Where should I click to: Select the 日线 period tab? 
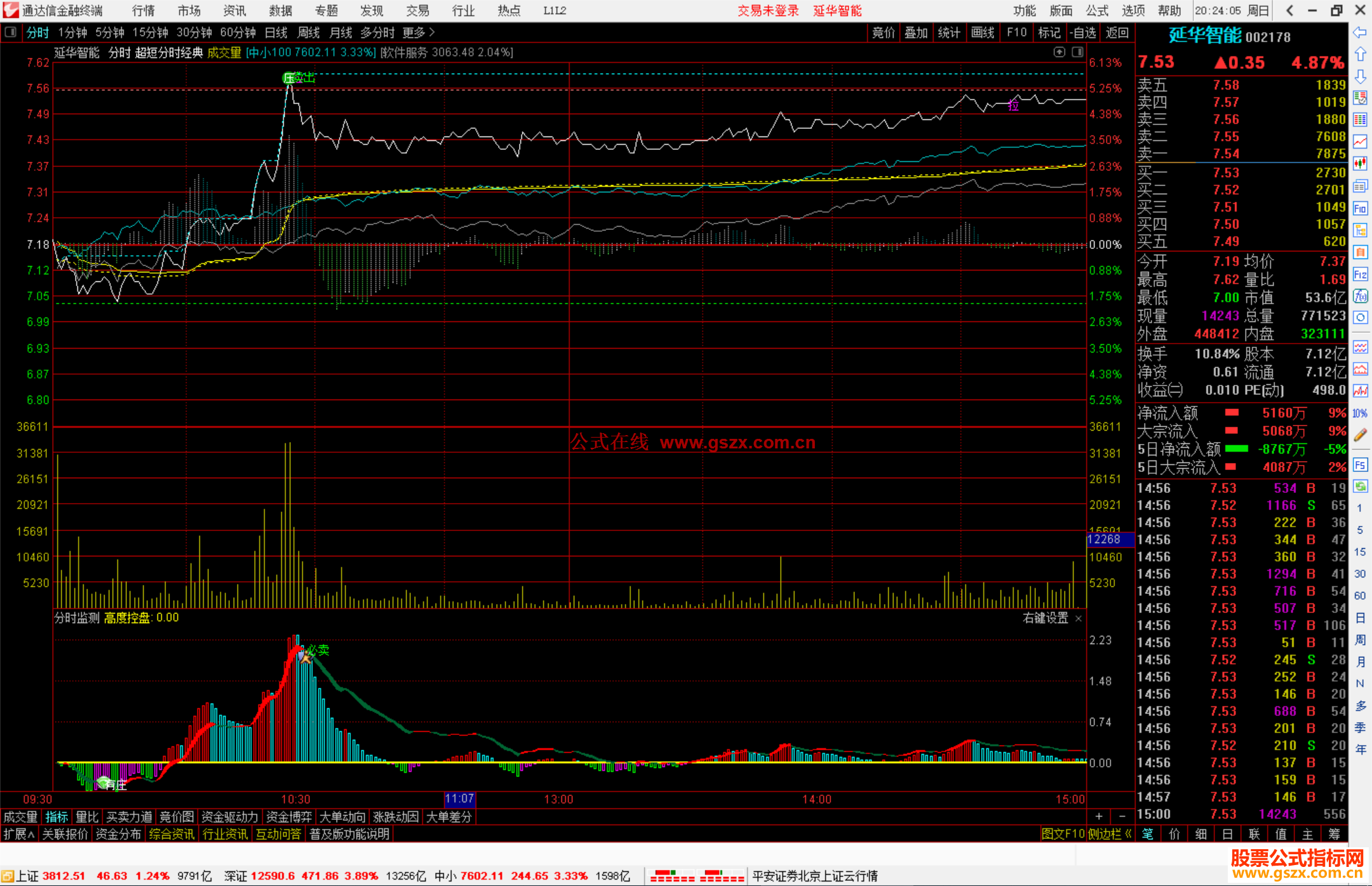pyautogui.click(x=276, y=32)
